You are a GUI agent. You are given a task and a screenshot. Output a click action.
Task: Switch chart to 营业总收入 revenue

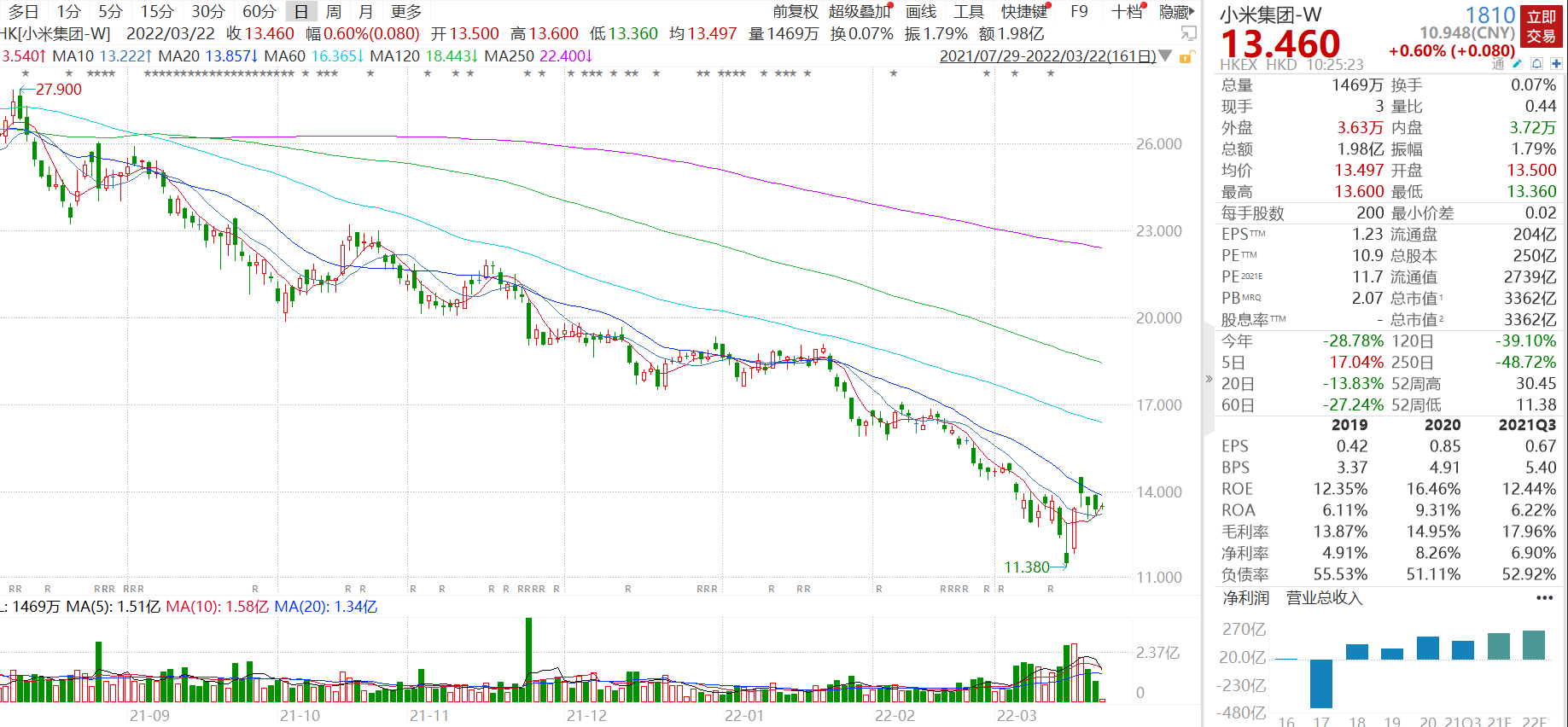point(1324,598)
